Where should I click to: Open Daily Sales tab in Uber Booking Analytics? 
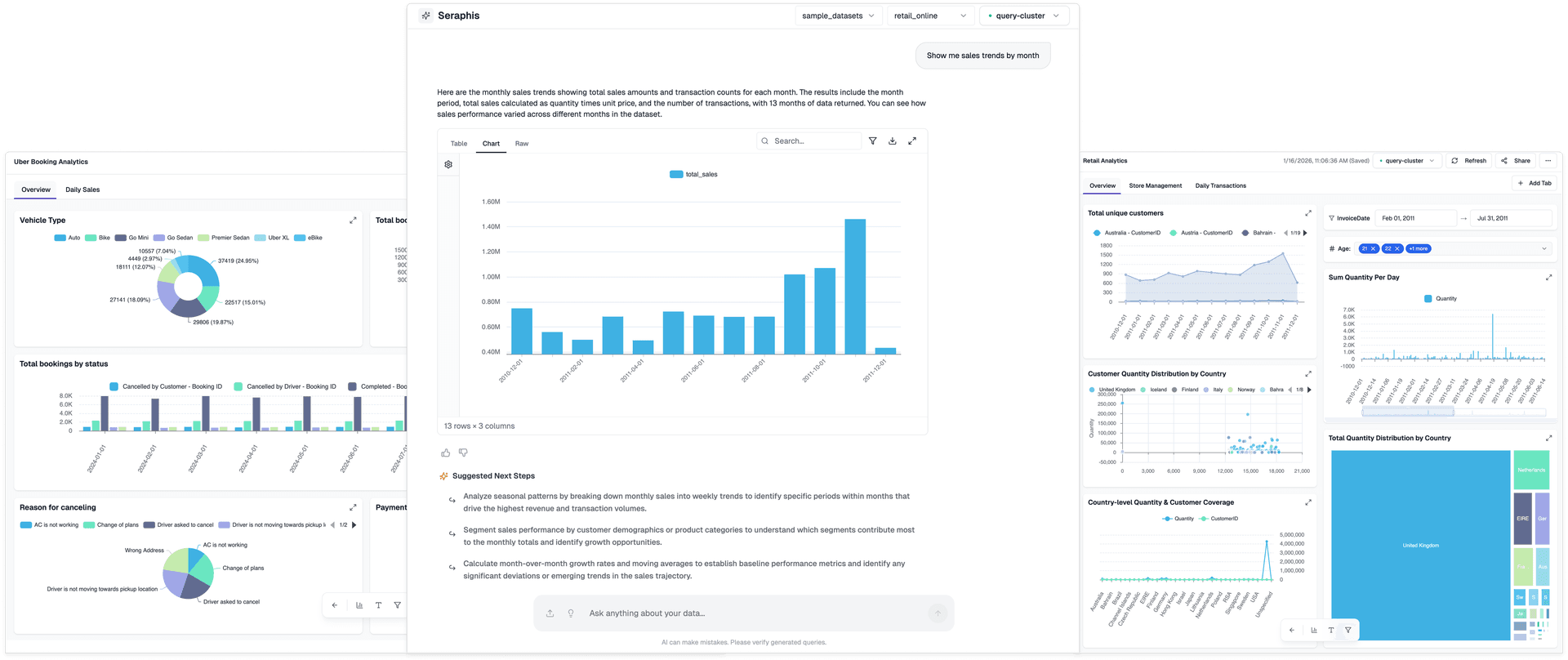82,190
